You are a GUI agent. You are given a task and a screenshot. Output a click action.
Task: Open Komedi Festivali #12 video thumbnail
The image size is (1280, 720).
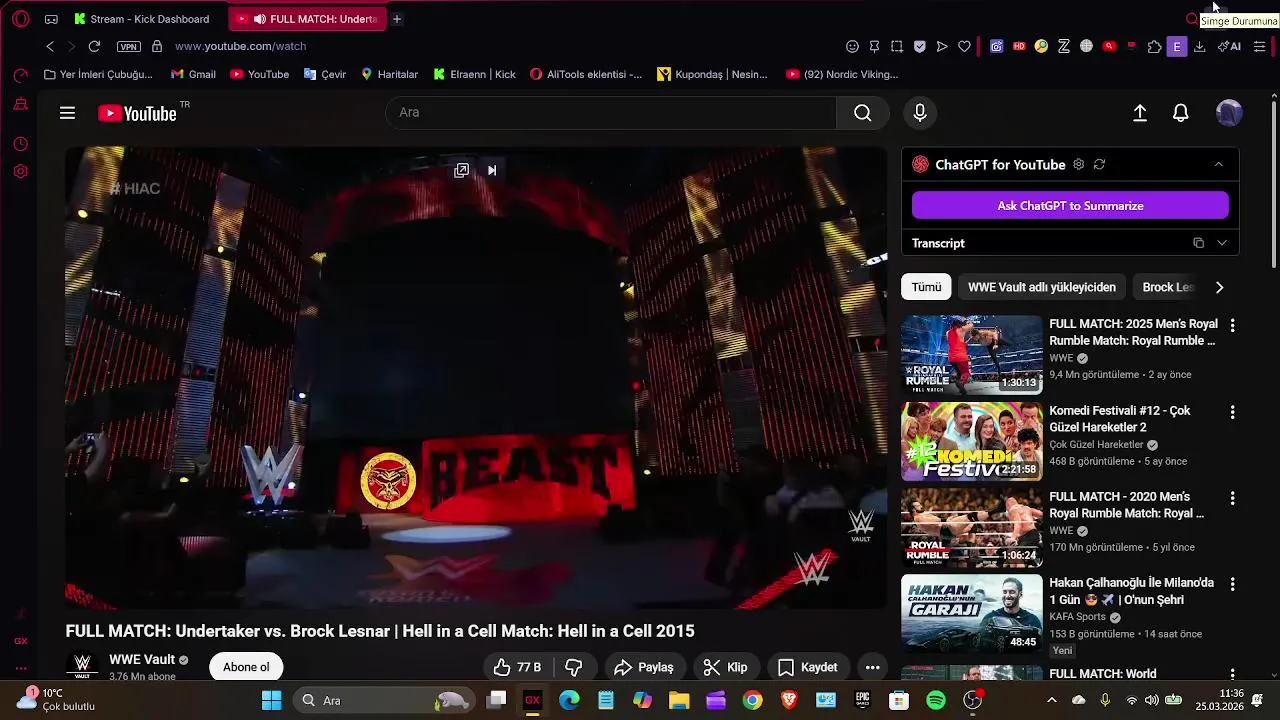tap(971, 442)
